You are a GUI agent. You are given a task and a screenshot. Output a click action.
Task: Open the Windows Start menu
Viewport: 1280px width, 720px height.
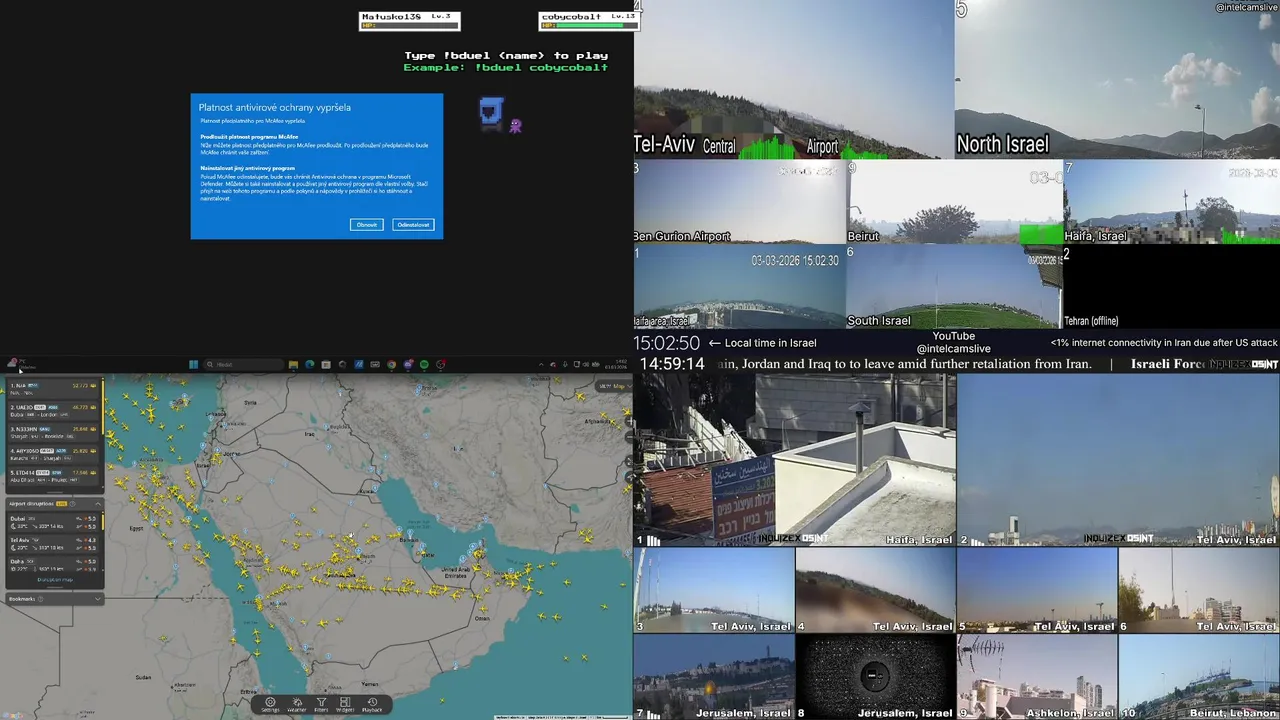click(x=193, y=364)
